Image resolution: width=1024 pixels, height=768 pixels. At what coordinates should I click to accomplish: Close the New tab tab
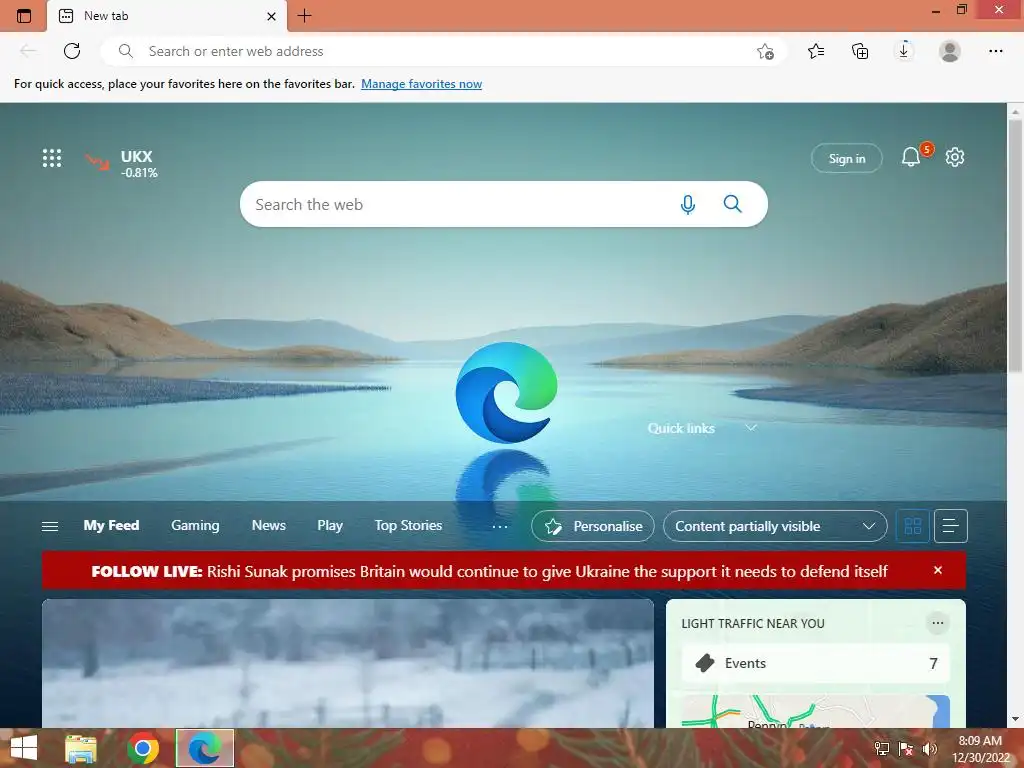coord(272,16)
